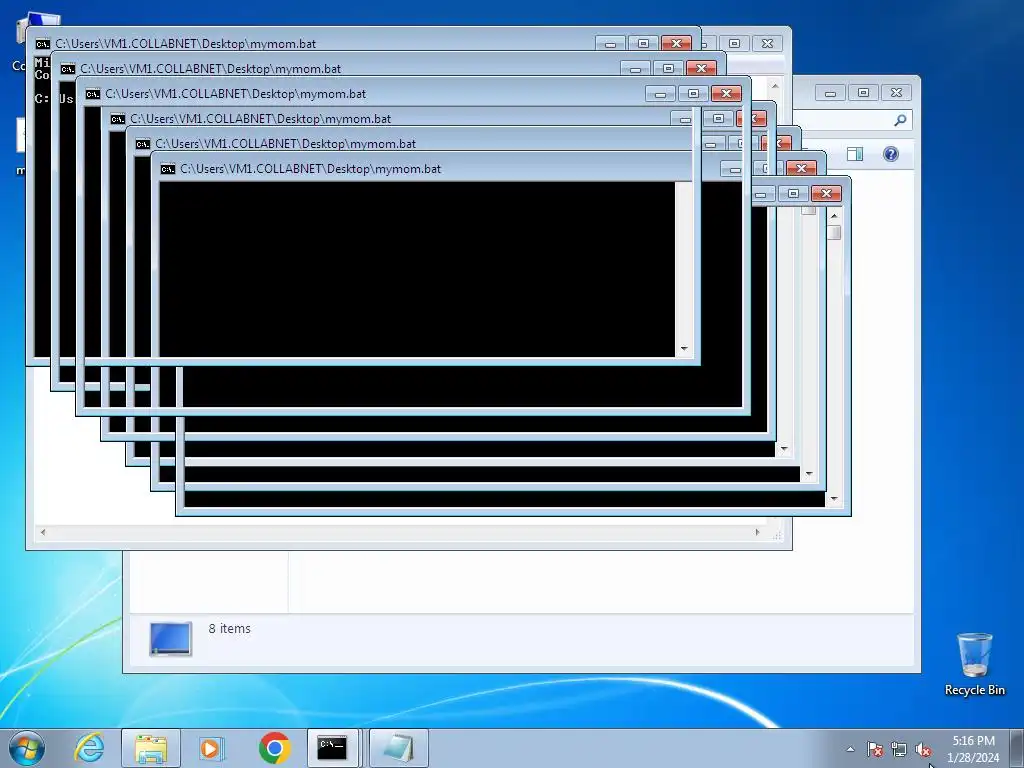
Task: Minimize the Explorer window
Action: [831, 93]
